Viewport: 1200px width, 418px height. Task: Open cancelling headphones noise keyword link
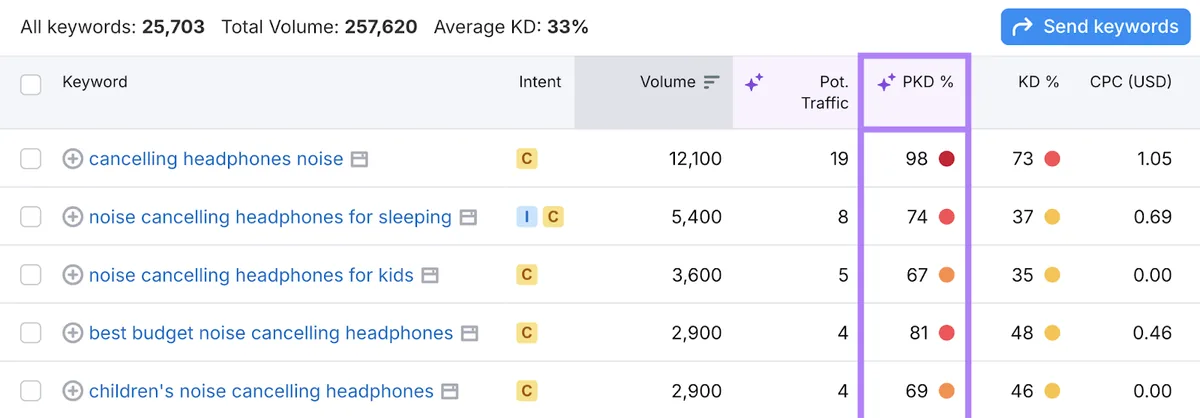216,159
